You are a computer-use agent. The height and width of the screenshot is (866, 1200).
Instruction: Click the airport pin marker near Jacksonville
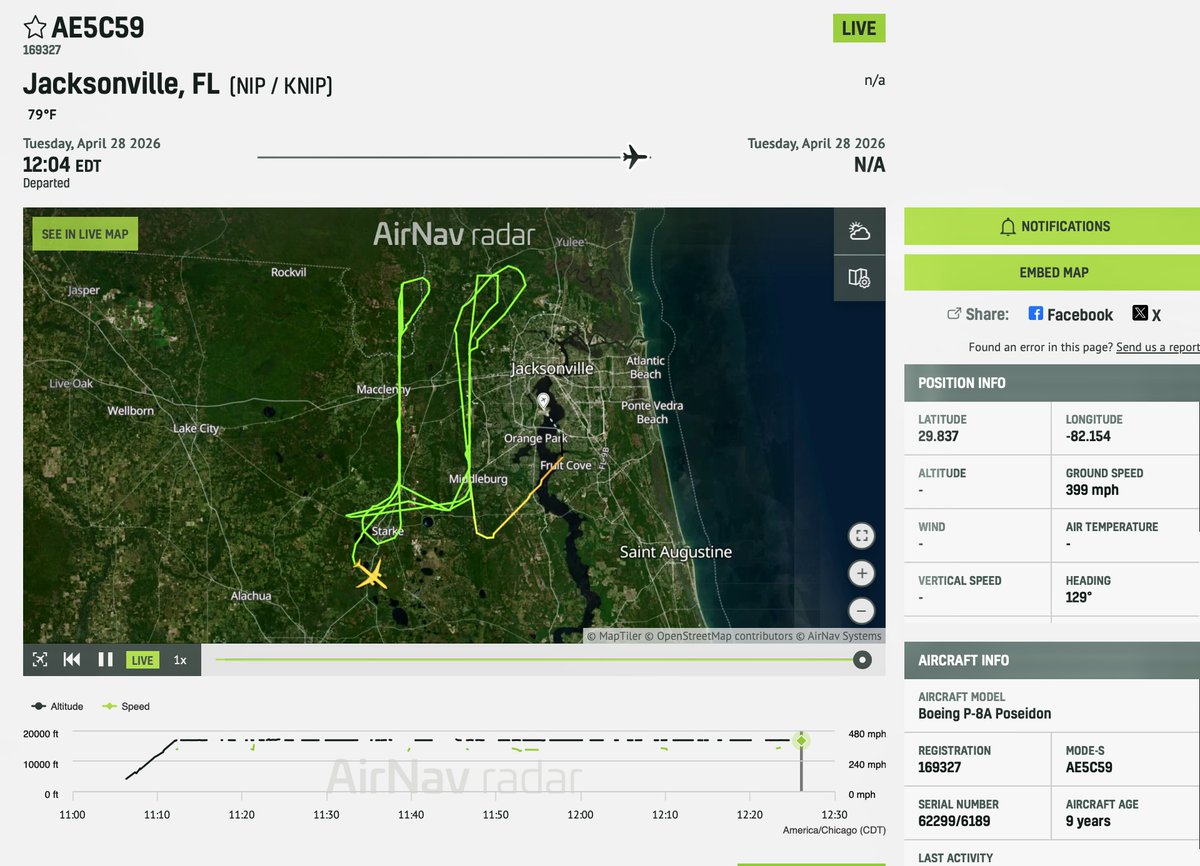tap(543, 403)
